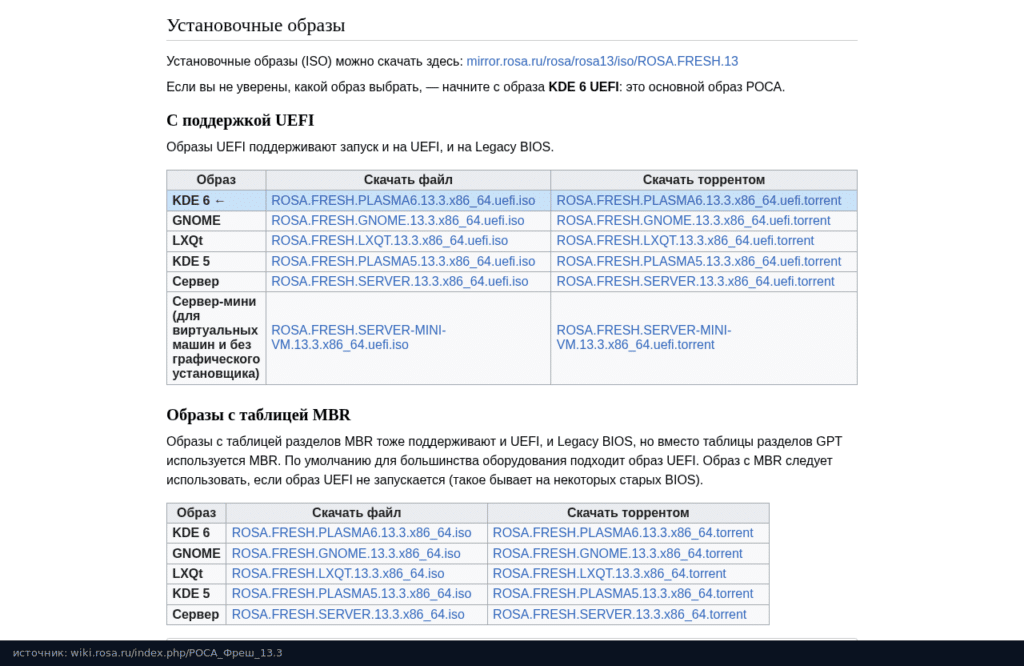Download SERVER-MINI-VM uefi.iso file
Viewport: 1024px width, 666px height.
click(359, 338)
